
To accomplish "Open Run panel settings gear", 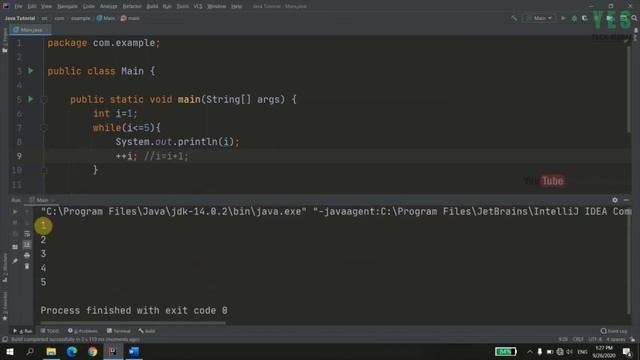I will click(x=615, y=200).
